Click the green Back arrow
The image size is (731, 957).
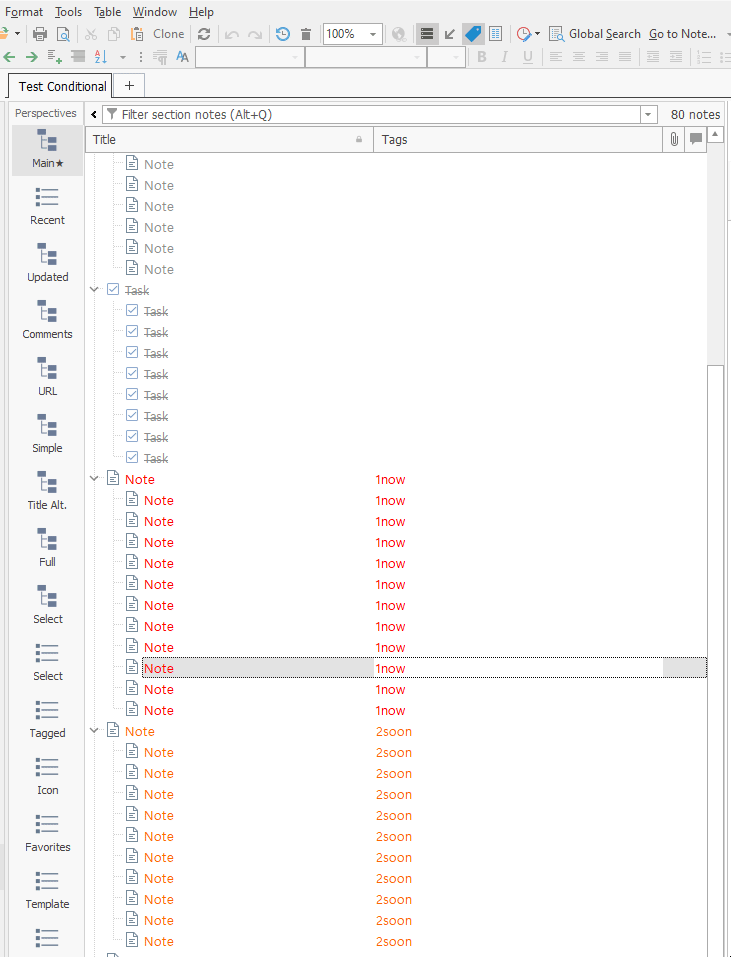[9, 57]
